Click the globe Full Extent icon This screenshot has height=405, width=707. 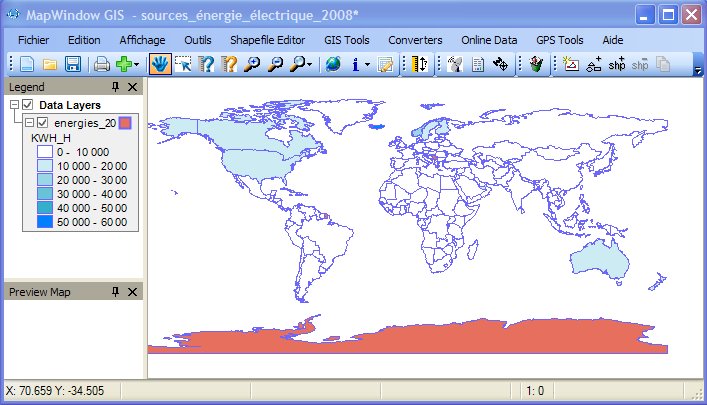[333, 65]
